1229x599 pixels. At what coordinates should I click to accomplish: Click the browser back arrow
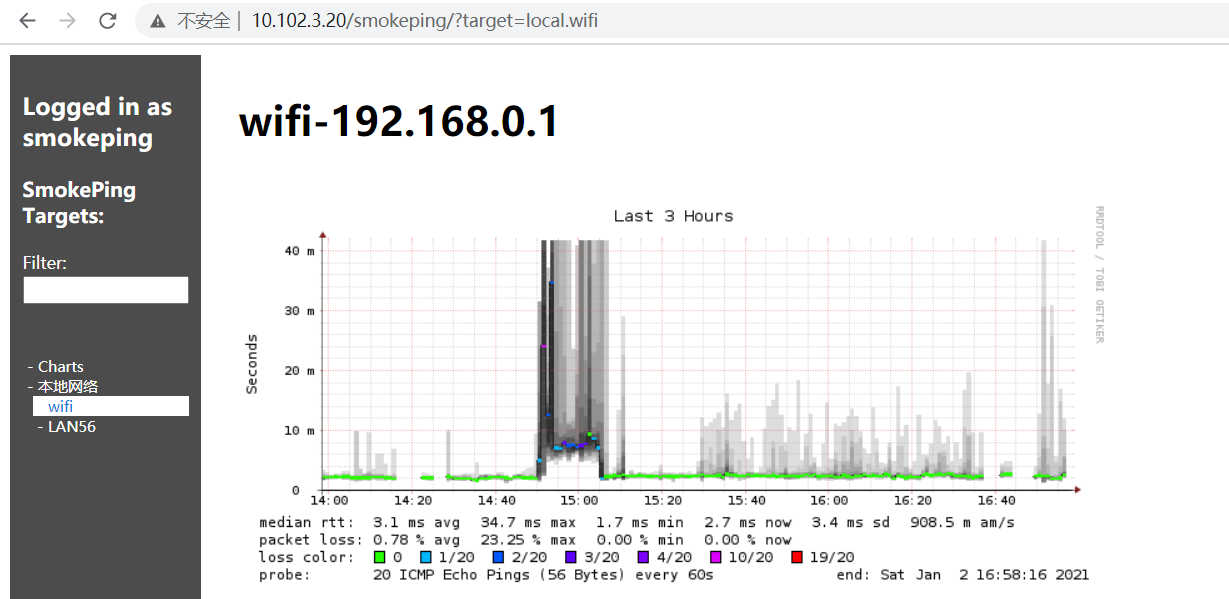pyautogui.click(x=27, y=20)
